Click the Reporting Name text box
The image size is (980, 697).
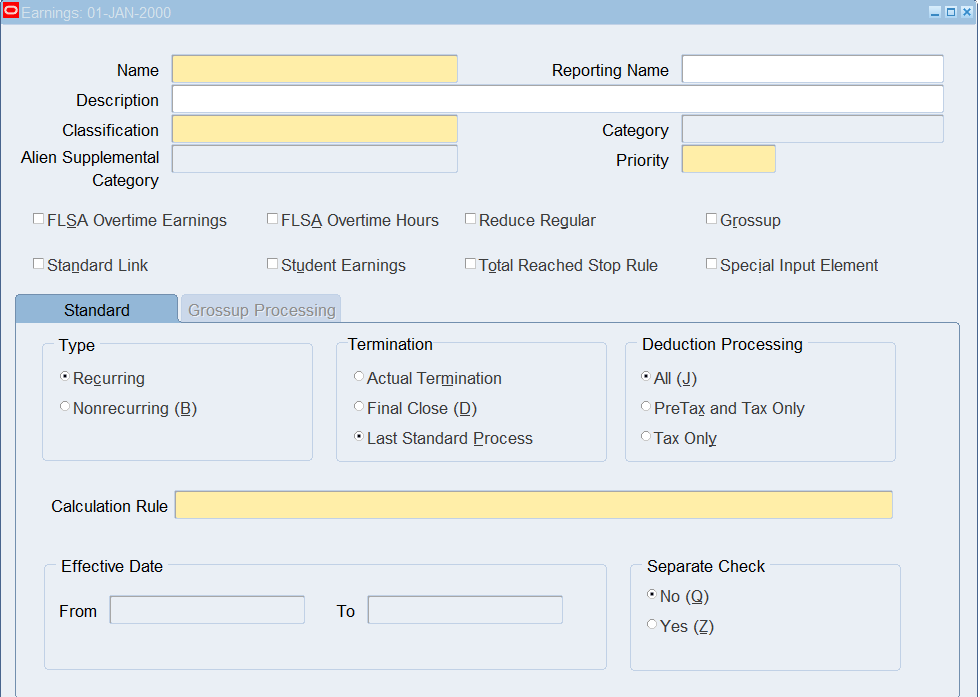812,69
